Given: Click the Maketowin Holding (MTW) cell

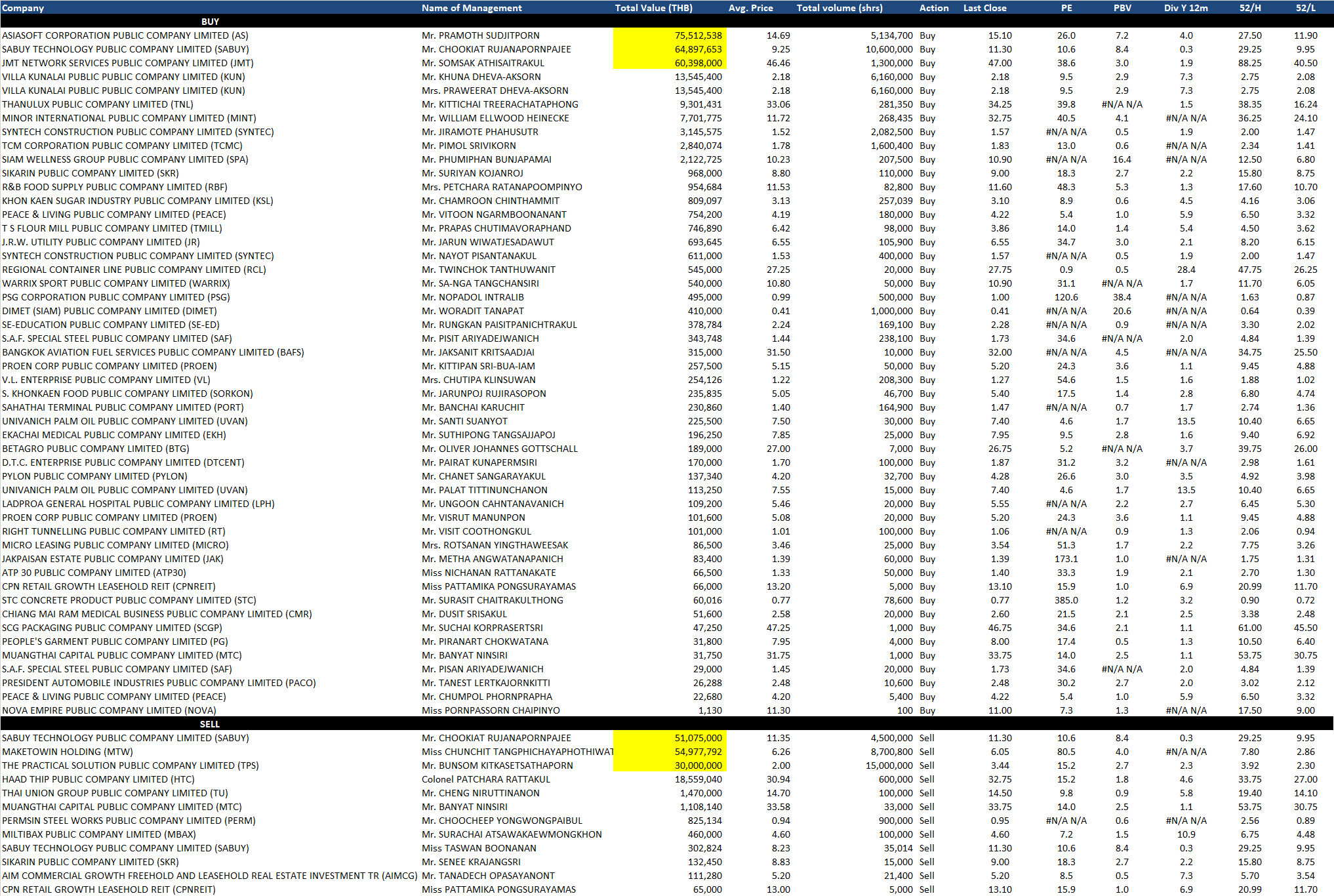Looking at the screenshot, I should [68, 752].
